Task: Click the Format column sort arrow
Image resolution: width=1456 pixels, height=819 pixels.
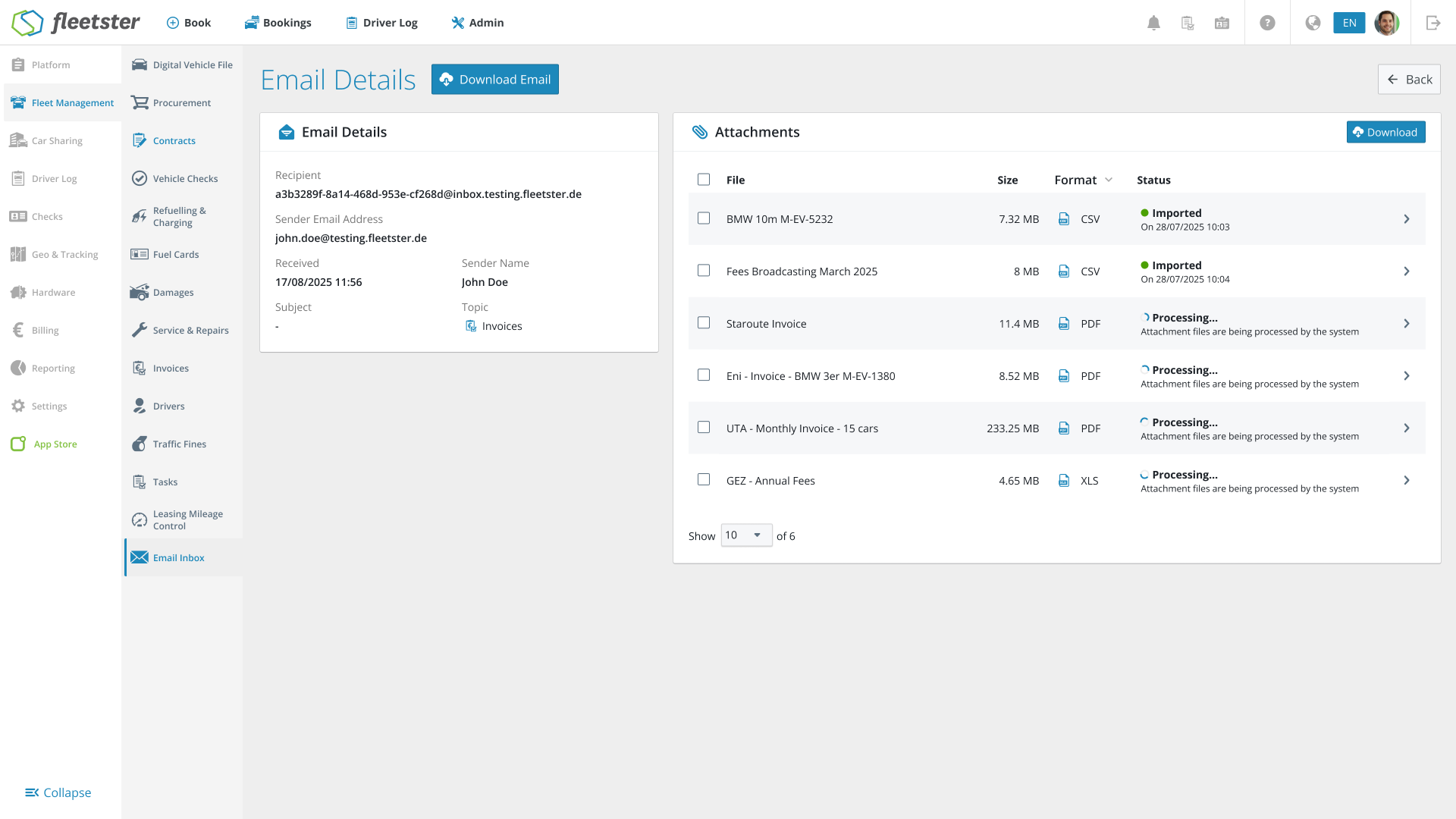Action: point(1109,180)
